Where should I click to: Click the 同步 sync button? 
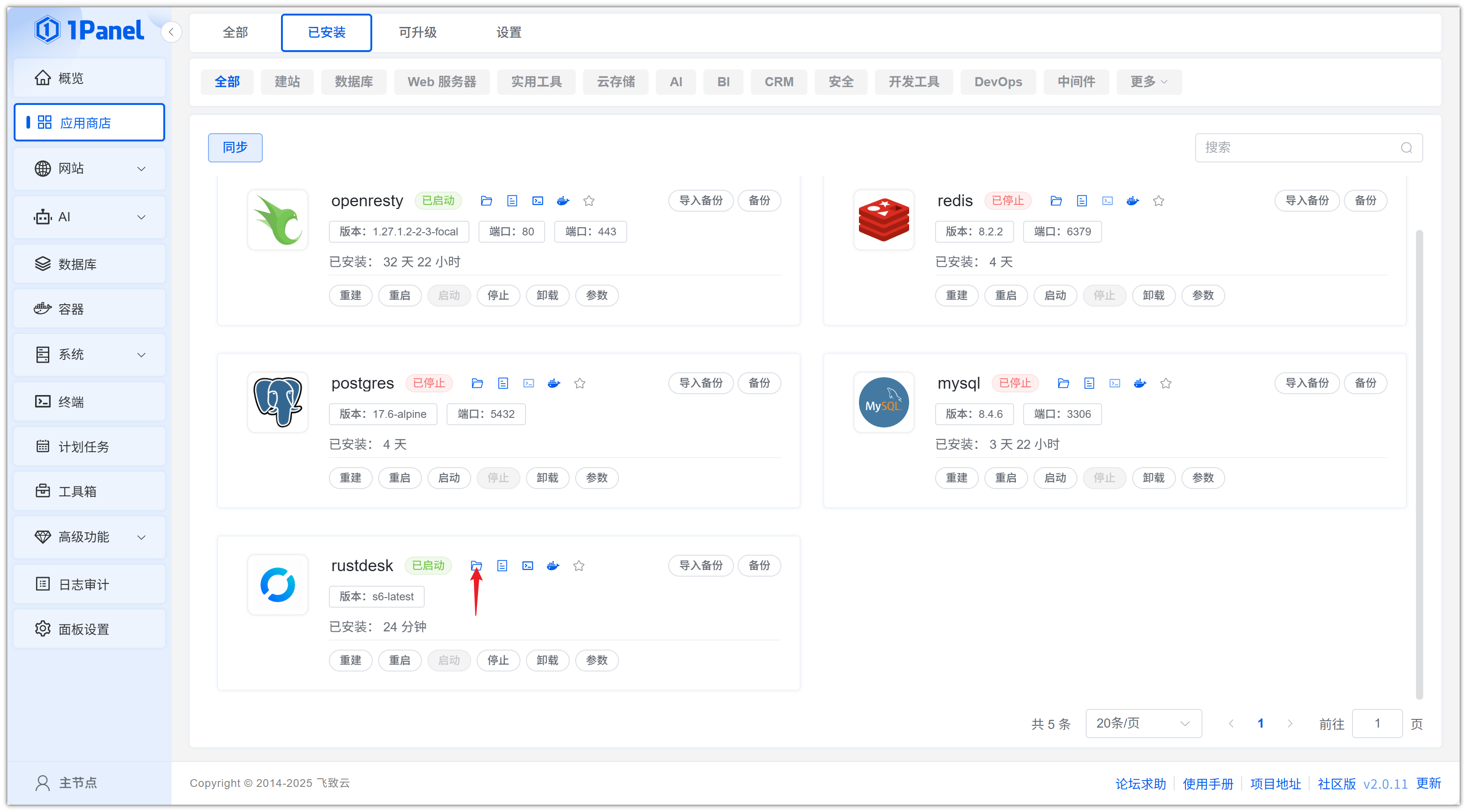click(235, 147)
